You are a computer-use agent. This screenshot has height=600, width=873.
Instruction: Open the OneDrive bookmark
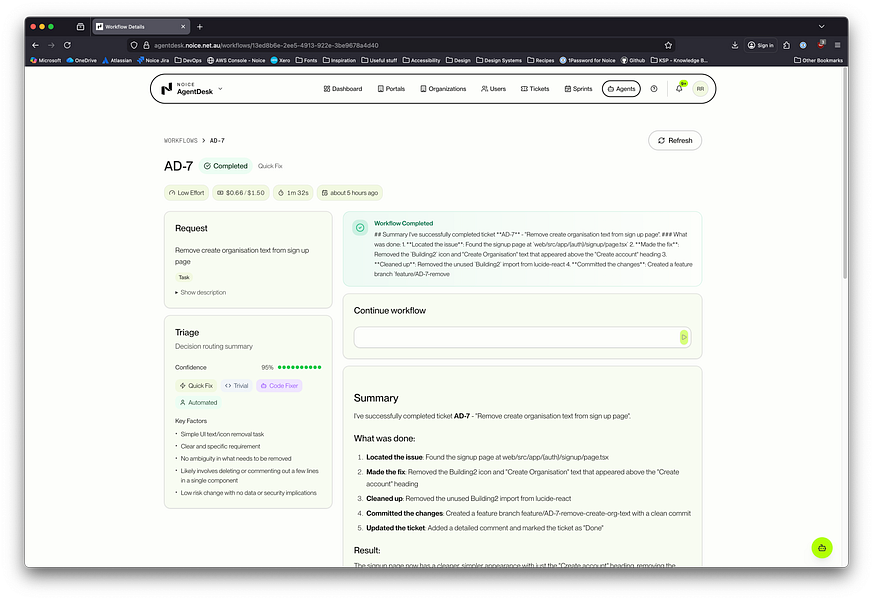pyautogui.click(x=81, y=60)
